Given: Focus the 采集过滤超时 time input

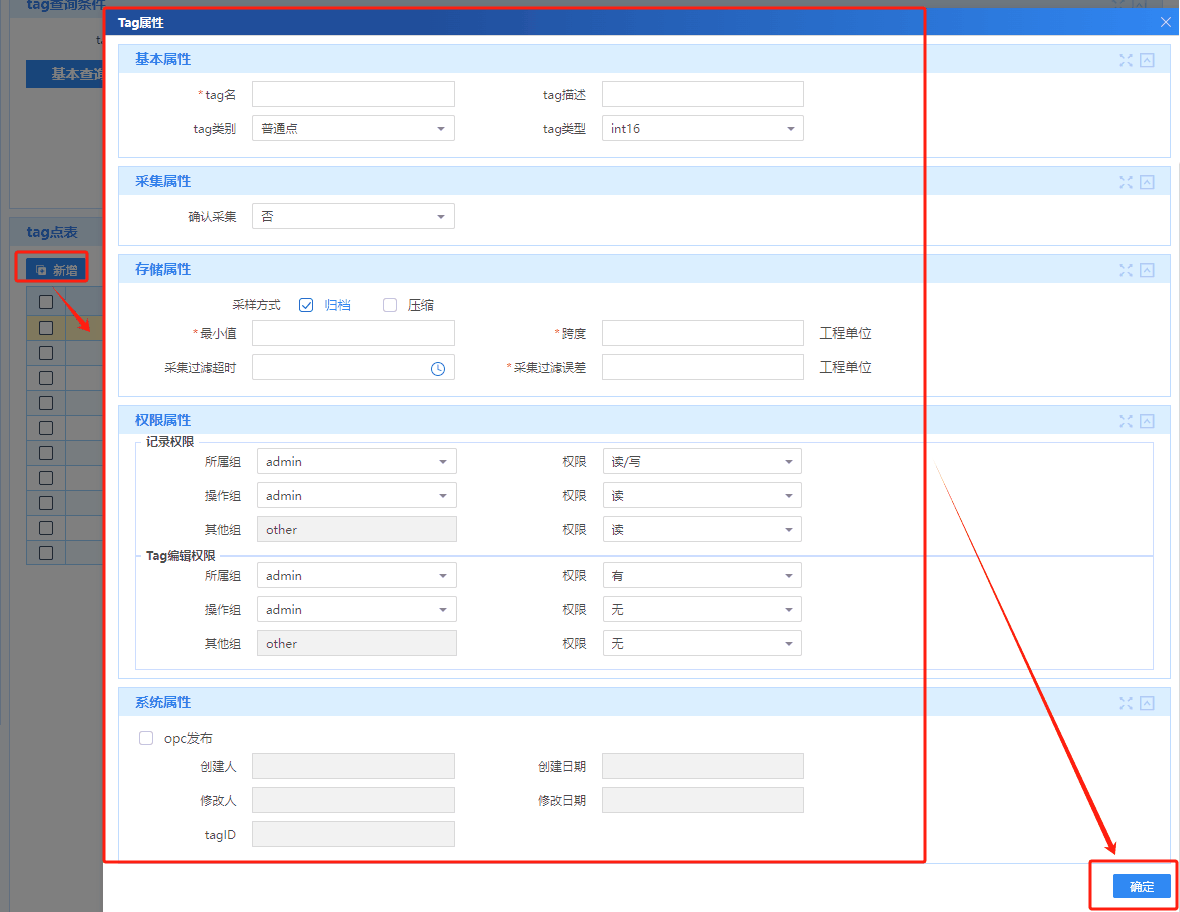Looking at the screenshot, I should click(x=353, y=367).
